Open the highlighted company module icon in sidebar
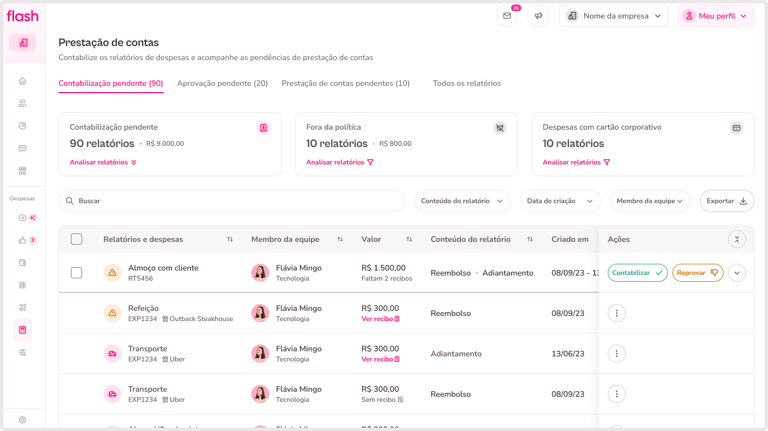Screen dimensions: 768x431 [x=23, y=43]
